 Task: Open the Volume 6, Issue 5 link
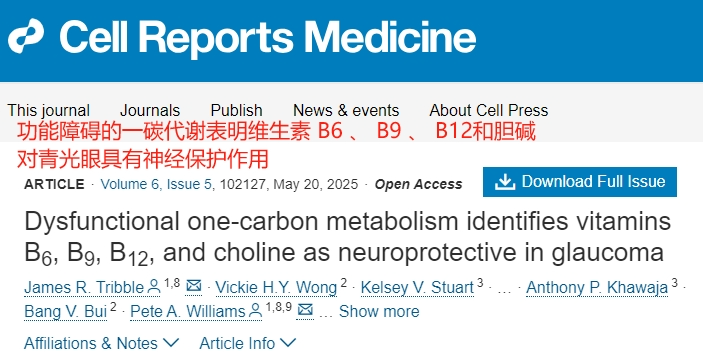(x=155, y=184)
